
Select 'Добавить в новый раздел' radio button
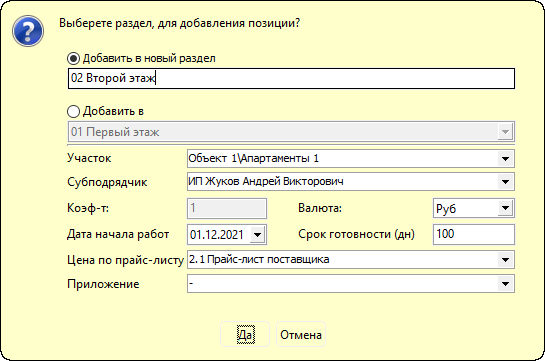click(x=73, y=58)
